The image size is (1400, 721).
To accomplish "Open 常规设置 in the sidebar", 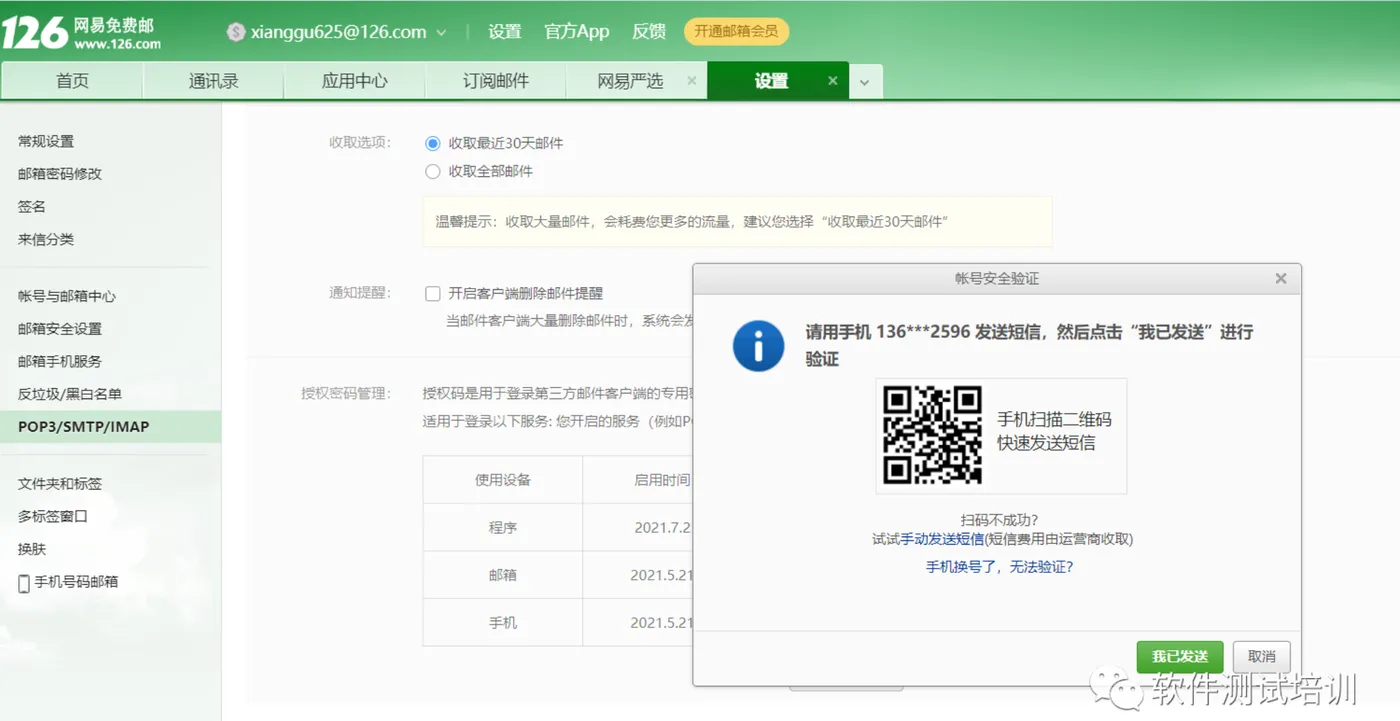I will coord(46,141).
